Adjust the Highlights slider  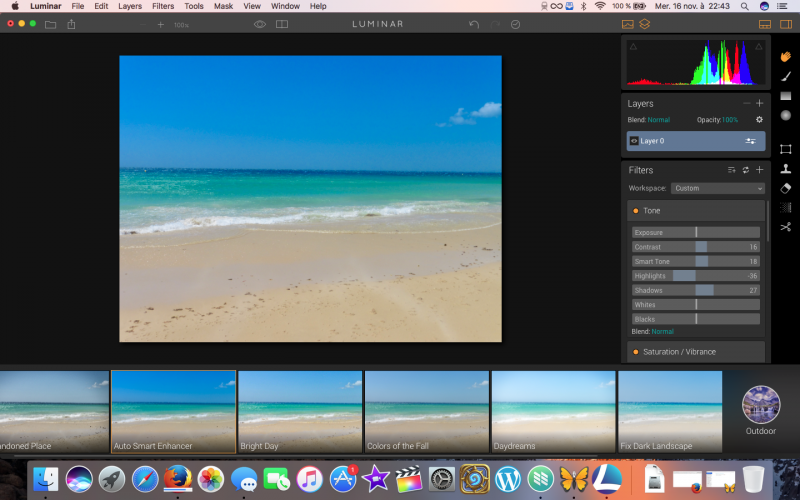(696, 276)
